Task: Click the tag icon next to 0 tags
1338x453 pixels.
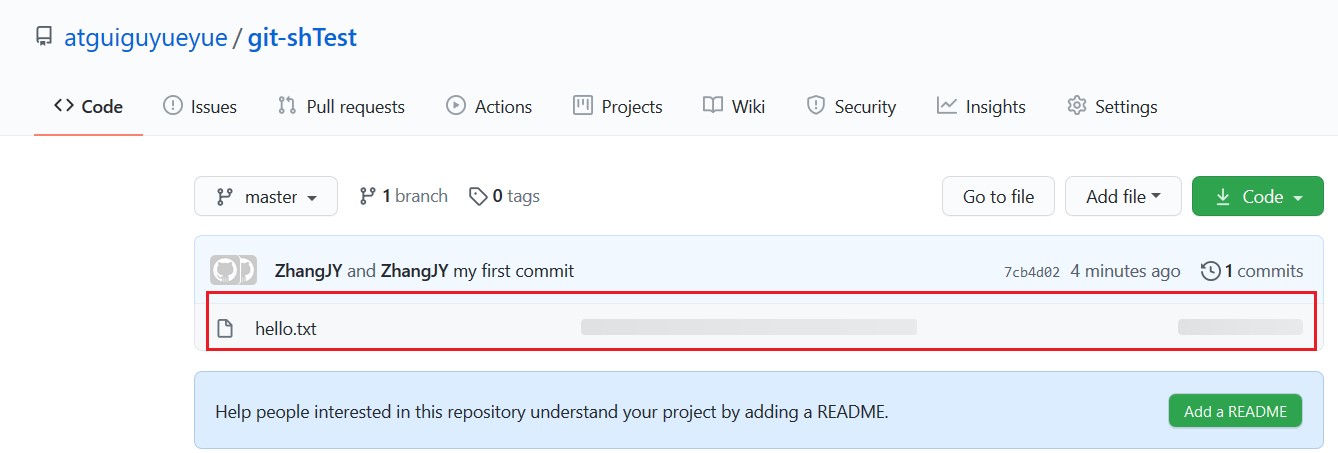Action: click(479, 196)
